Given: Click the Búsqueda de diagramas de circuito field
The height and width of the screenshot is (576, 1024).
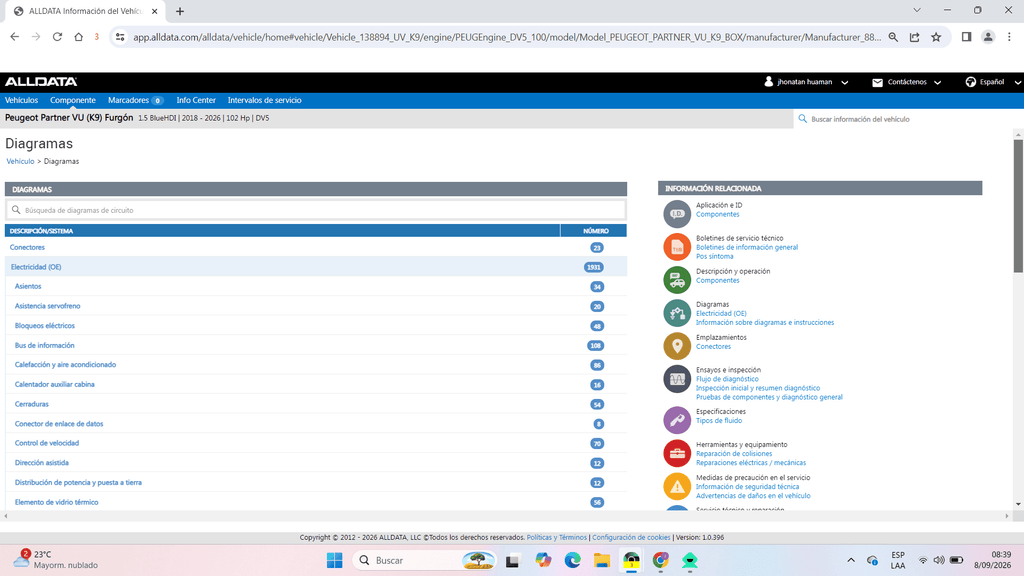Looking at the screenshot, I should point(316,210).
